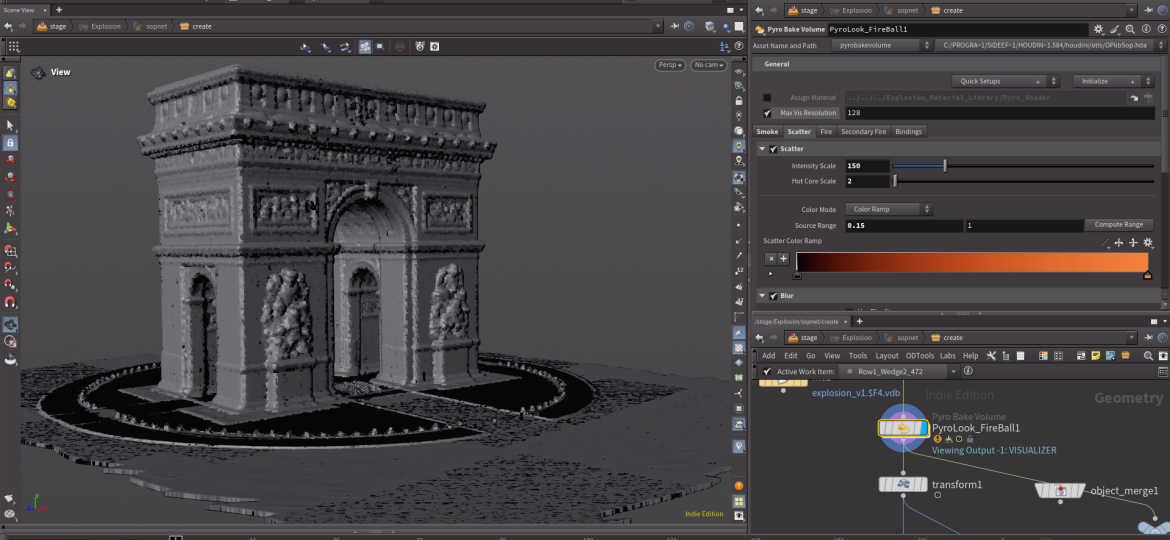Click the network editor find magnifier icon

point(1148,356)
